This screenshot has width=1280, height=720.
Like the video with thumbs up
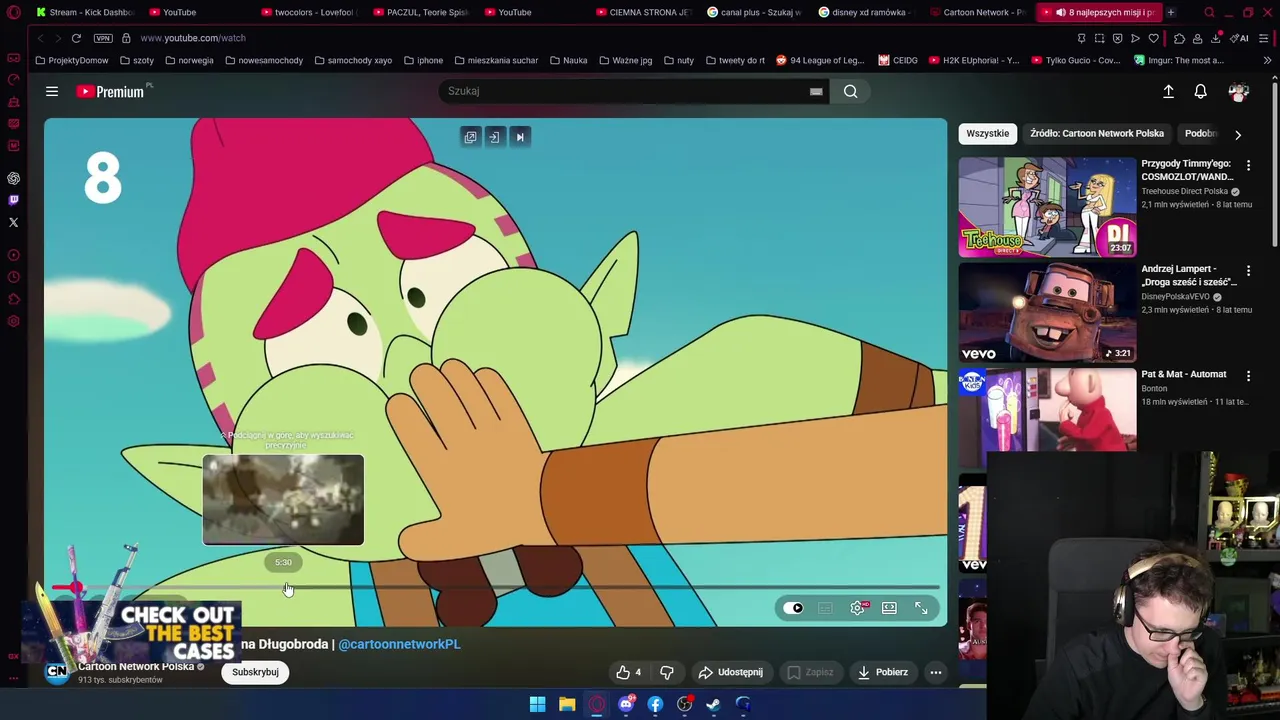tap(628, 672)
